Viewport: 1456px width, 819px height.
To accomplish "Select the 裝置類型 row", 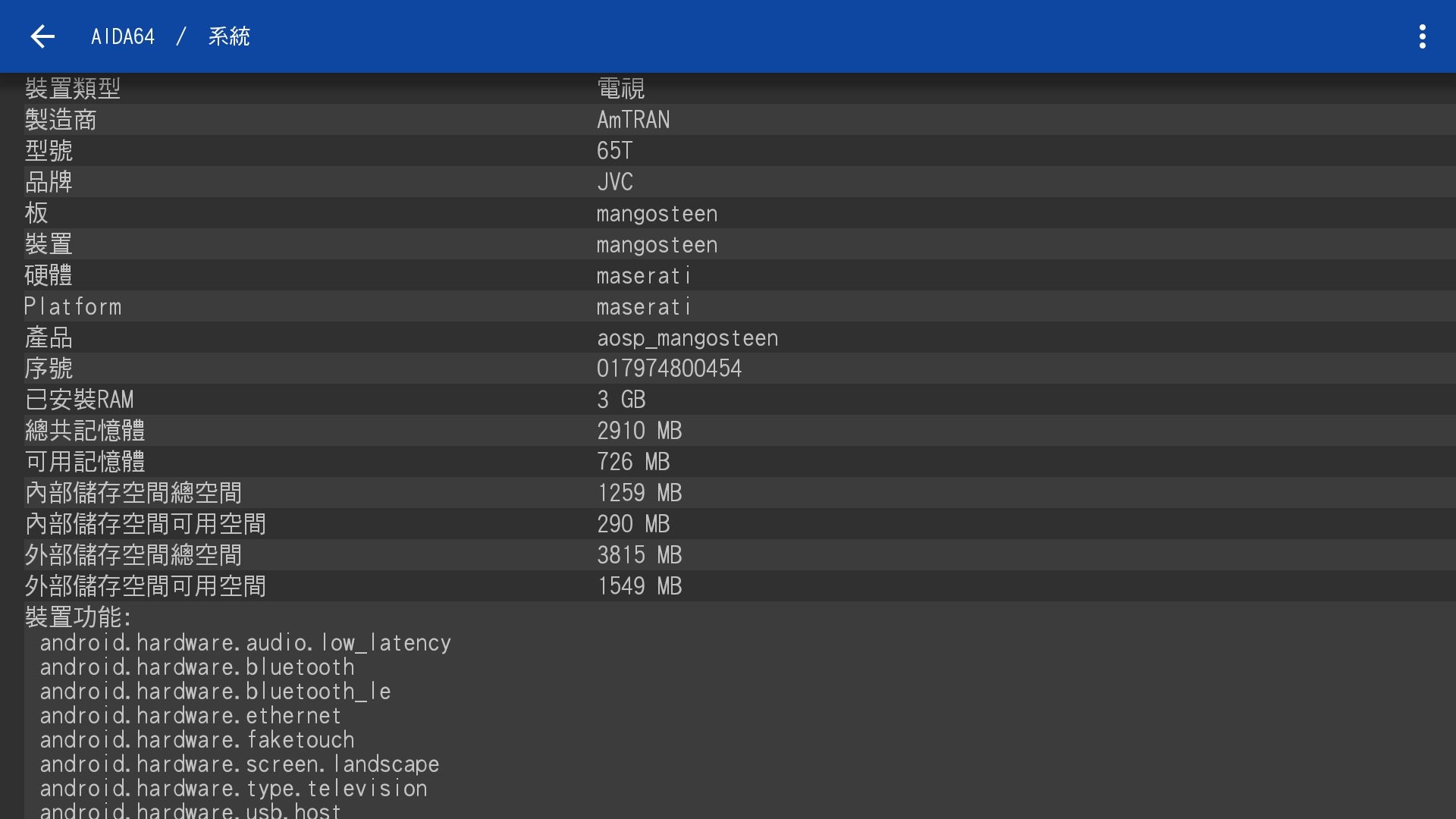I will click(x=728, y=89).
